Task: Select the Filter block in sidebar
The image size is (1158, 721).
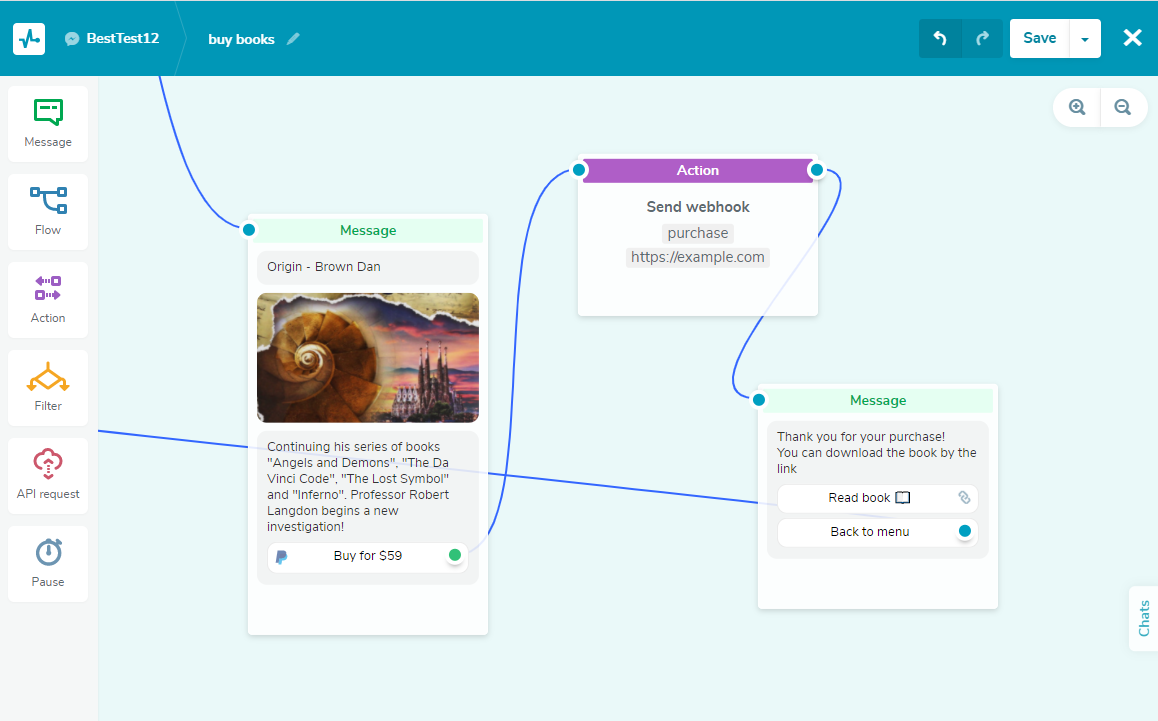Action: coord(48,388)
